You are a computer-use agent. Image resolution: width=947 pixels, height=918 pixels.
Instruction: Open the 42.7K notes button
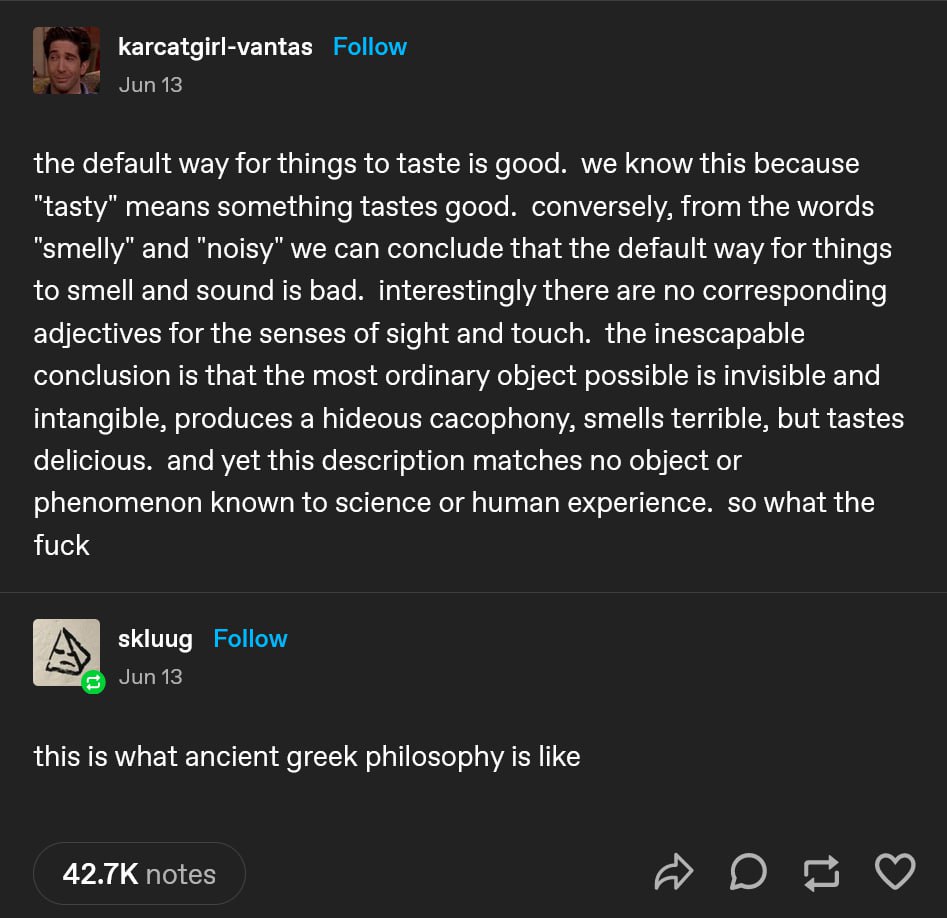pyautogui.click(x=139, y=874)
